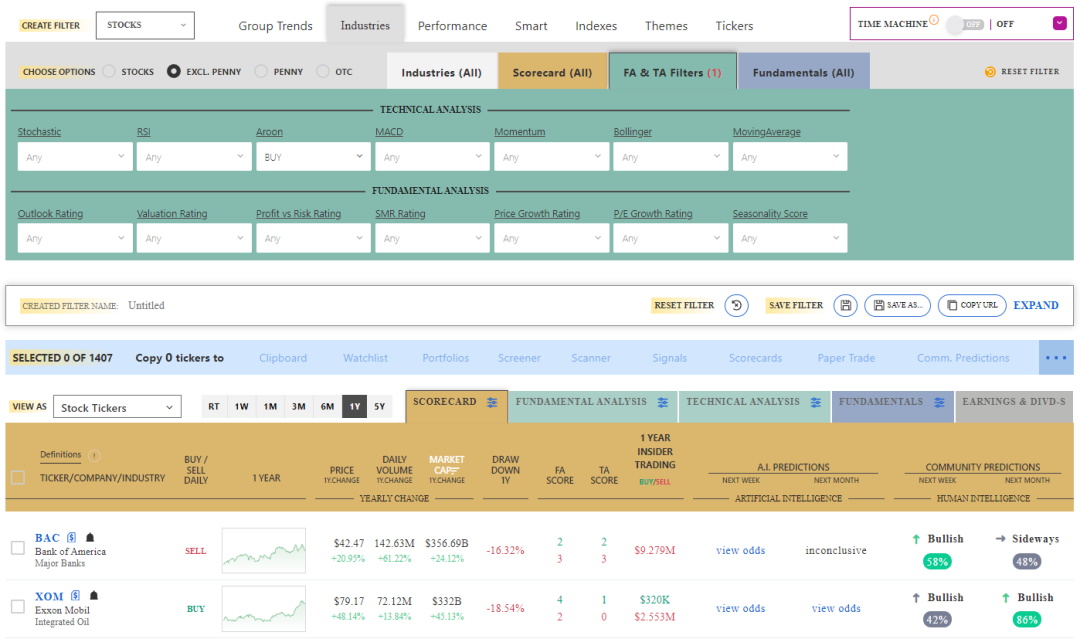Open the Aroon dropdown showing BUY

313,156
